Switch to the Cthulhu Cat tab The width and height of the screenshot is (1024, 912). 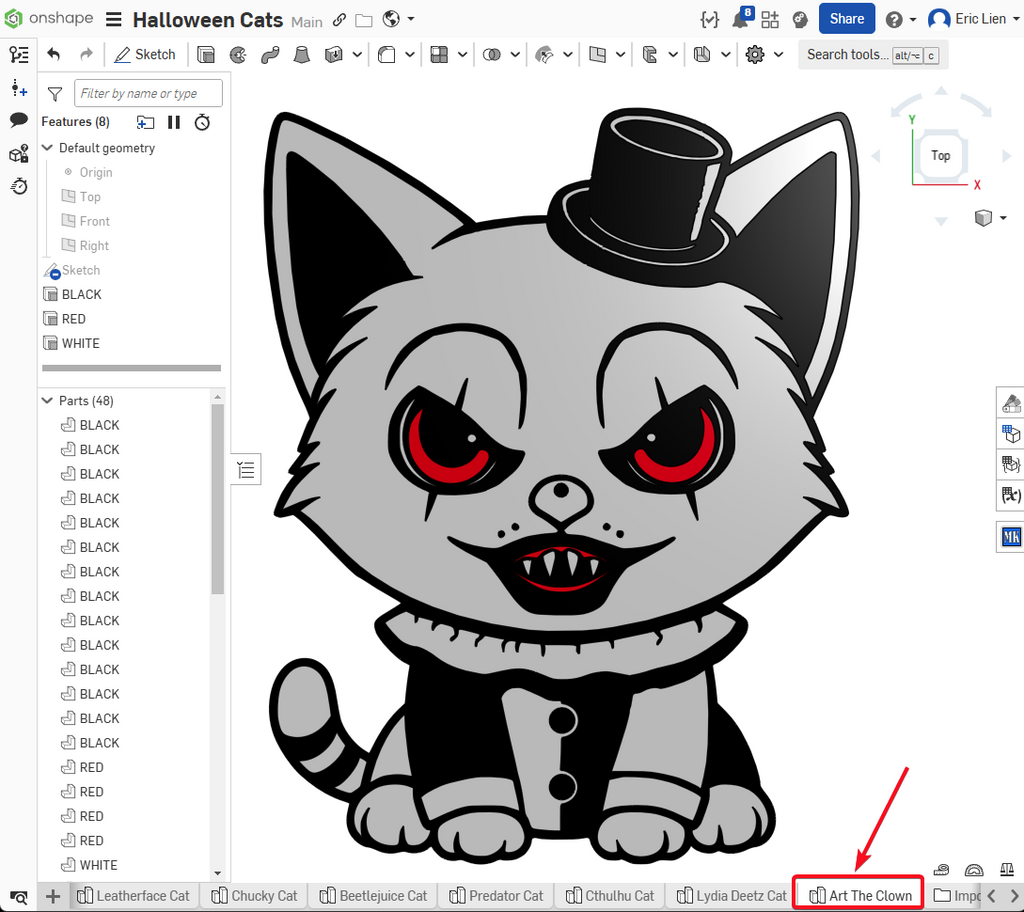[610, 896]
